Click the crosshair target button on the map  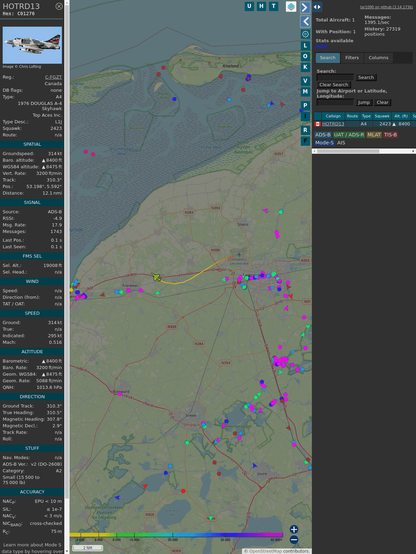coord(305,34)
